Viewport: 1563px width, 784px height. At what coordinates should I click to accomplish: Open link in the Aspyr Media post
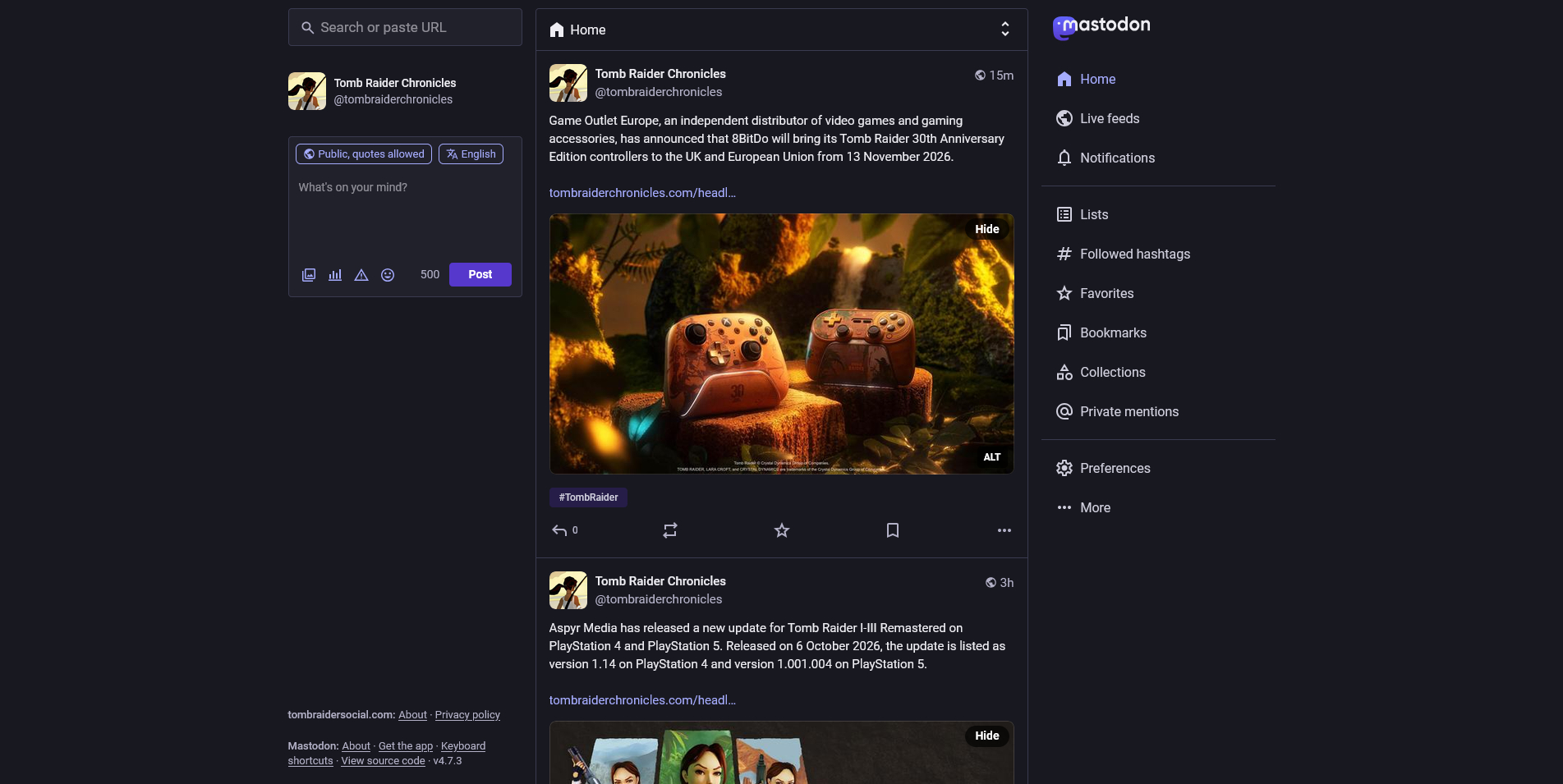pos(642,700)
